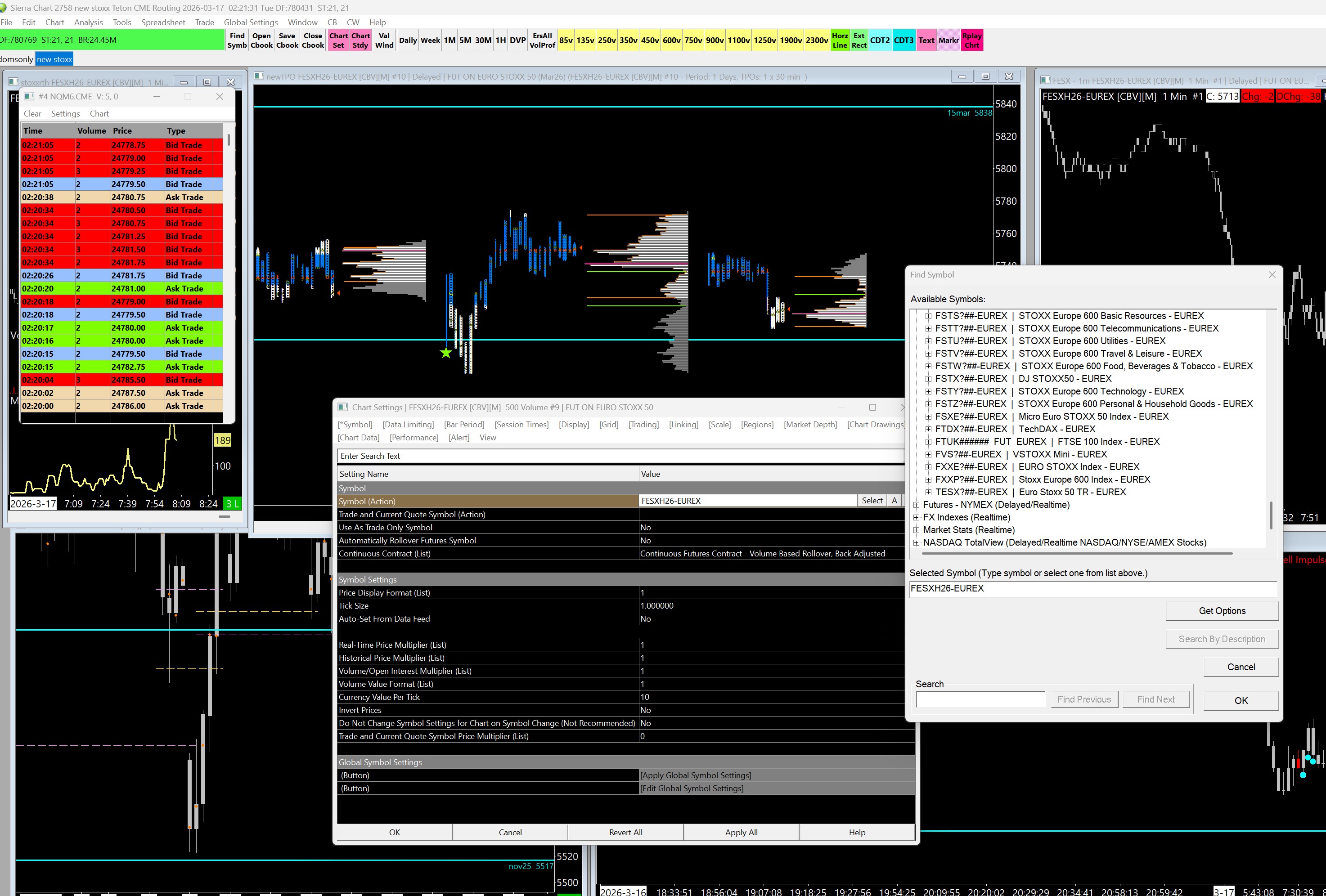Click the Rplay Chrt toolbar button
This screenshot has width=1326, height=896.
[x=972, y=40]
